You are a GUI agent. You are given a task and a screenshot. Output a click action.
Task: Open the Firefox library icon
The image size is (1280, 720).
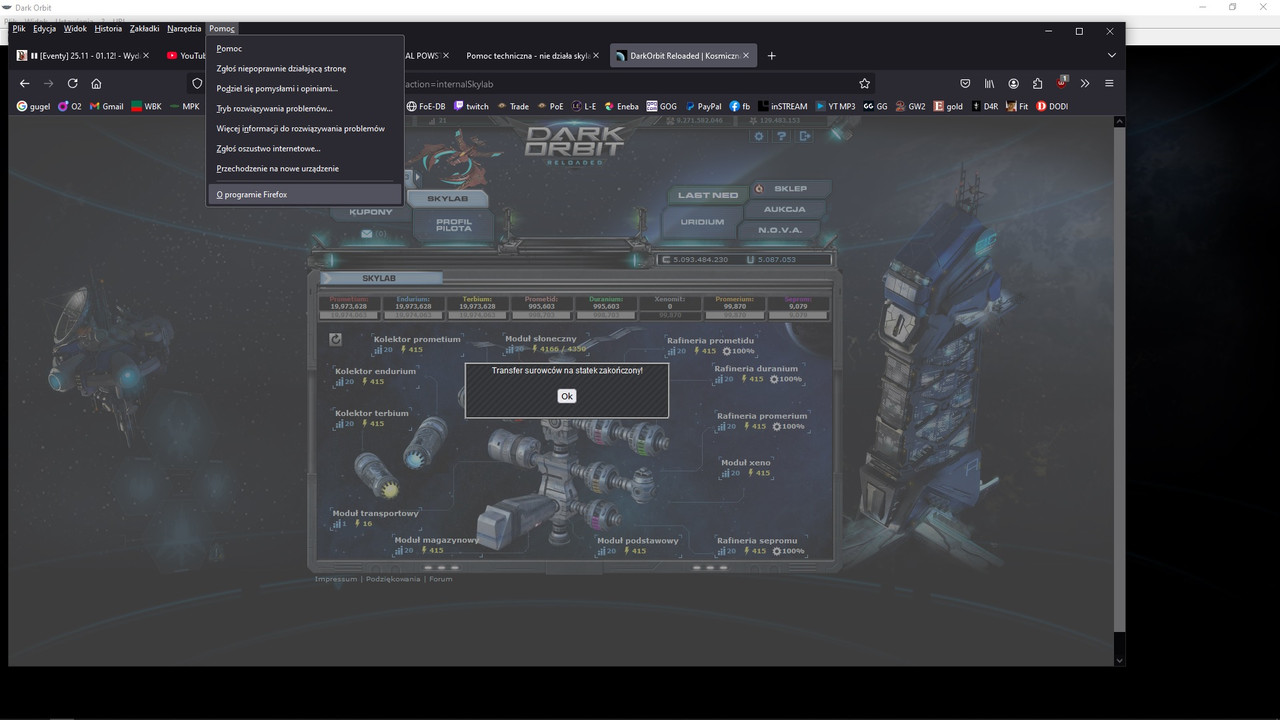989,84
